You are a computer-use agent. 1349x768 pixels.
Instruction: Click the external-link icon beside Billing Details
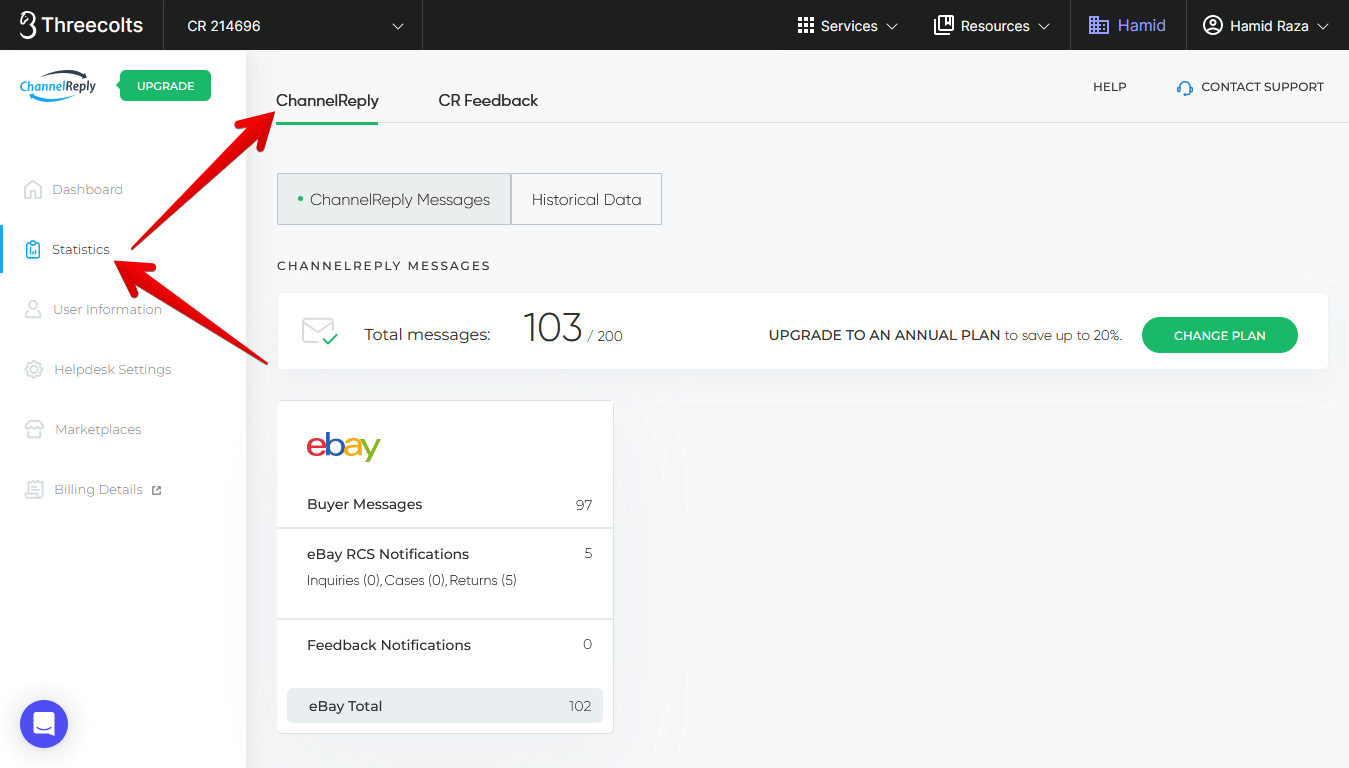156,490
